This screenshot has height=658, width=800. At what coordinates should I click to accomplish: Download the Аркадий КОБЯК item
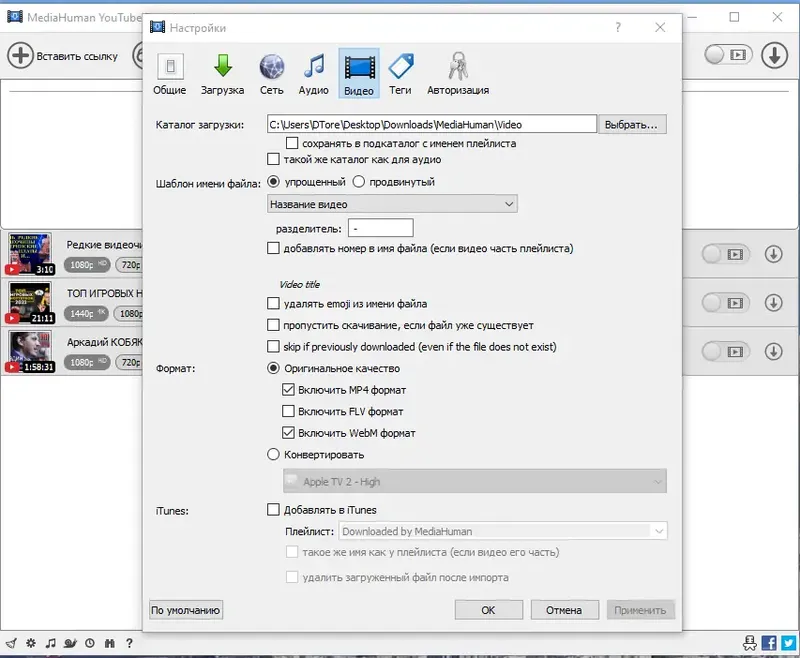[773, 351]
